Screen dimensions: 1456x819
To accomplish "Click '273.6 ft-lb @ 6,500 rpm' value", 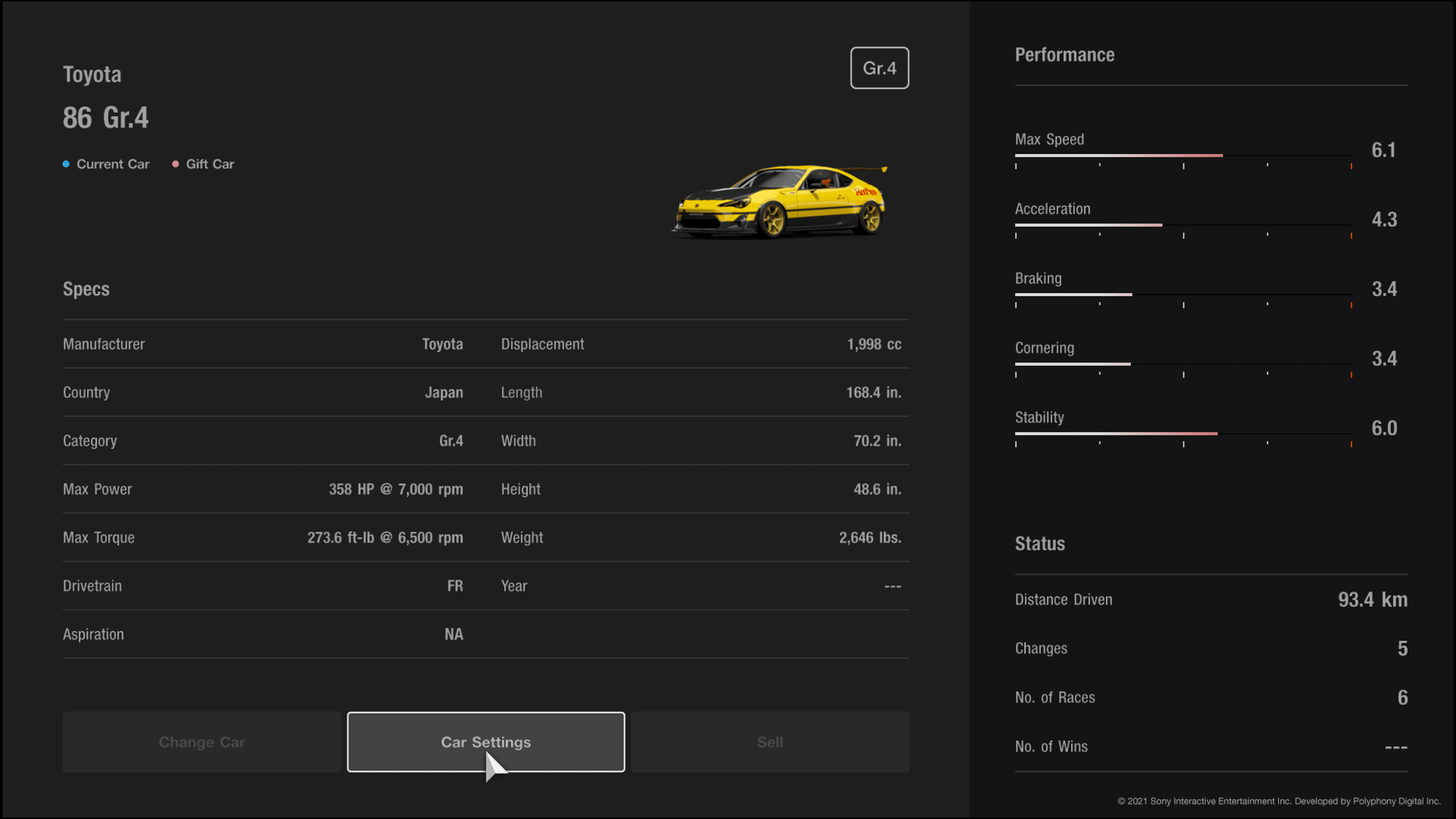I will 385,538.
